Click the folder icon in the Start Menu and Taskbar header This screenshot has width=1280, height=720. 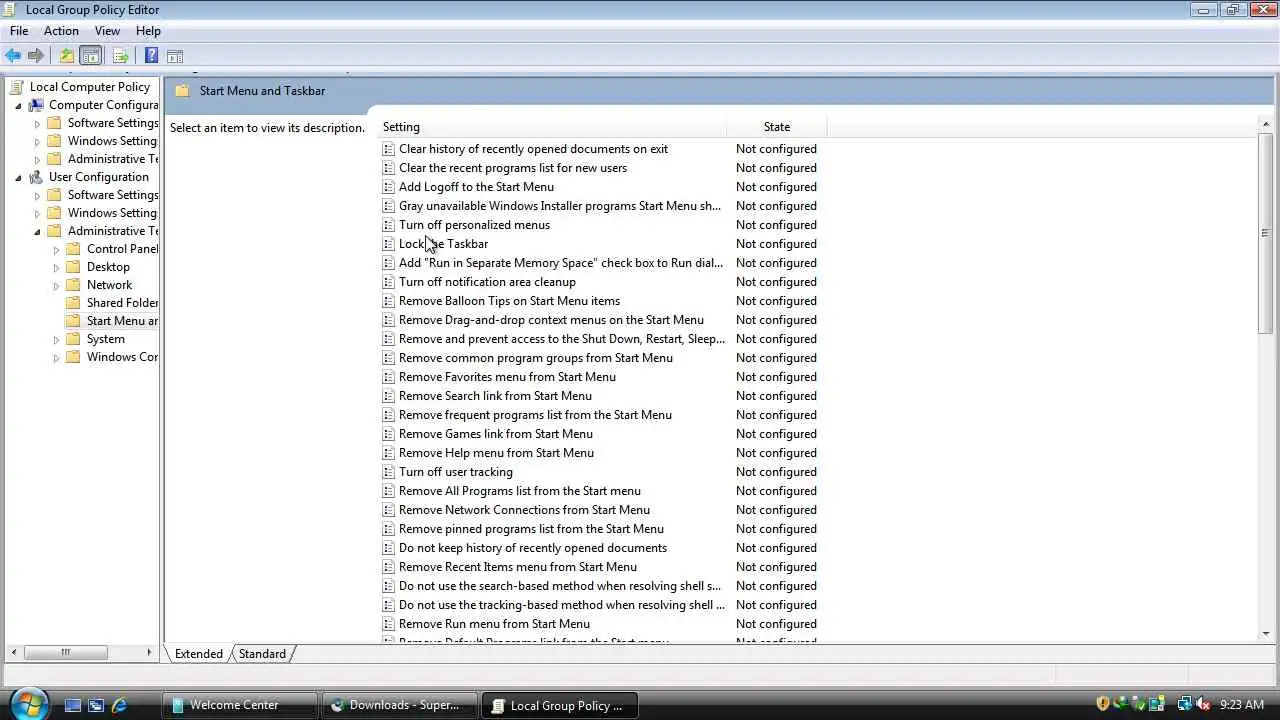coord(182,91)
